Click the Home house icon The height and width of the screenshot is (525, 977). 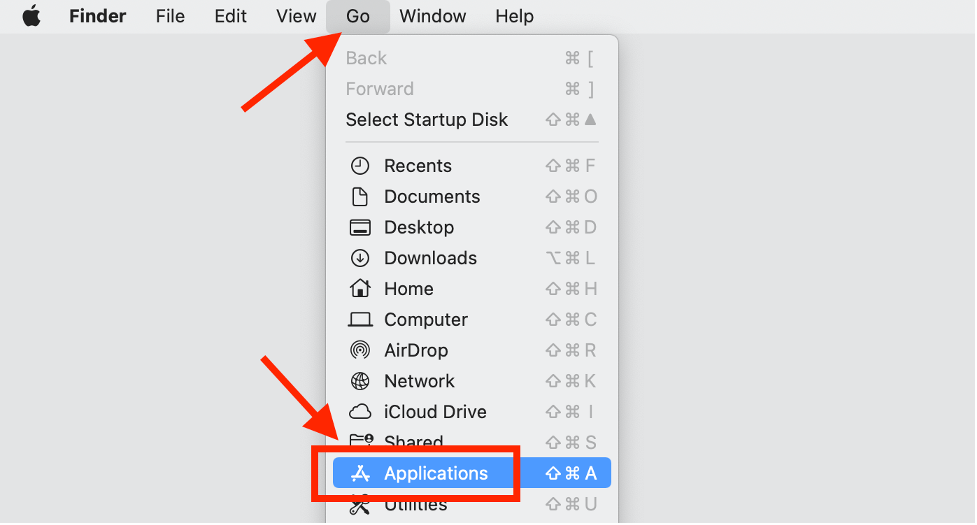coord(360,289)
